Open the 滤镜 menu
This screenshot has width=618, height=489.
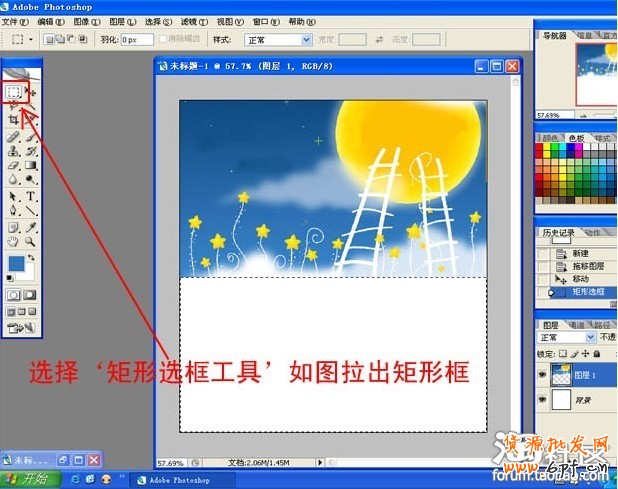tap(194, 22)
